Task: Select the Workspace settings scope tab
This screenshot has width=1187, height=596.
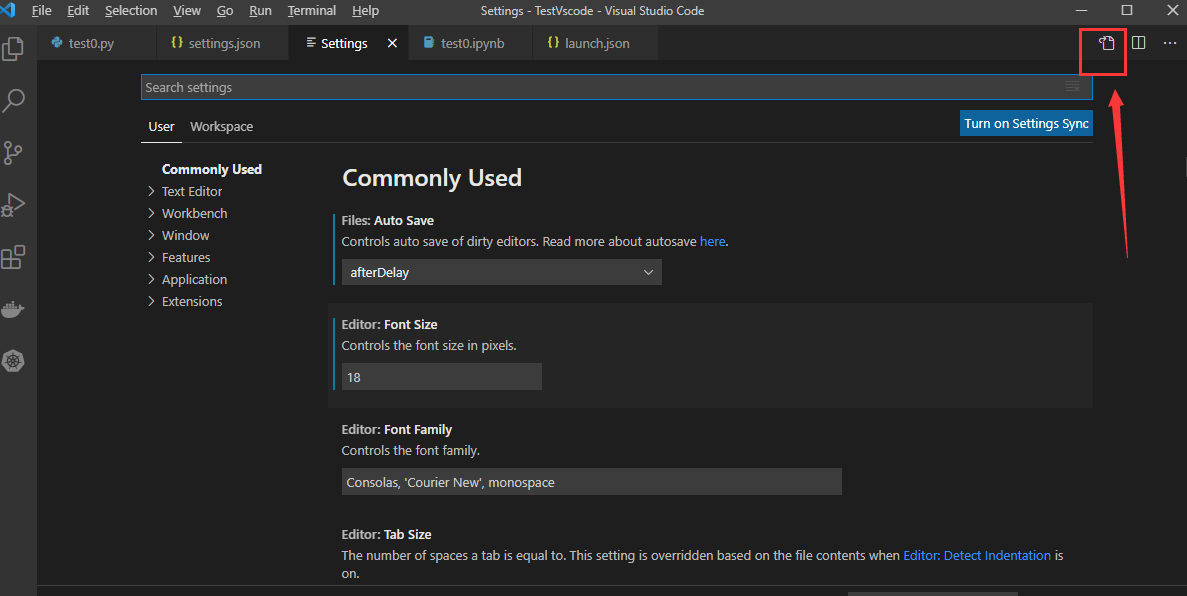Action: 222,126
